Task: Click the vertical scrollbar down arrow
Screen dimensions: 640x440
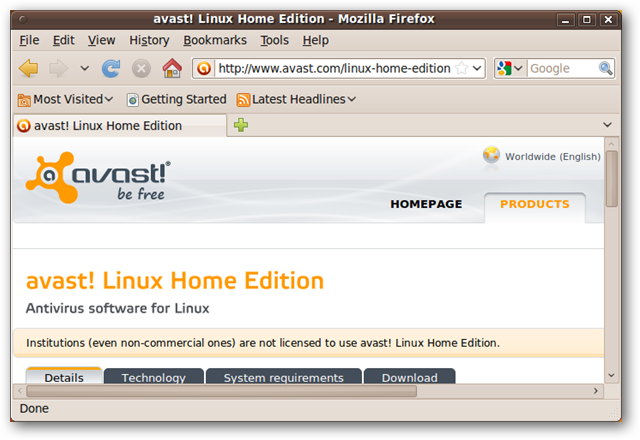Action: click(611, 376)
